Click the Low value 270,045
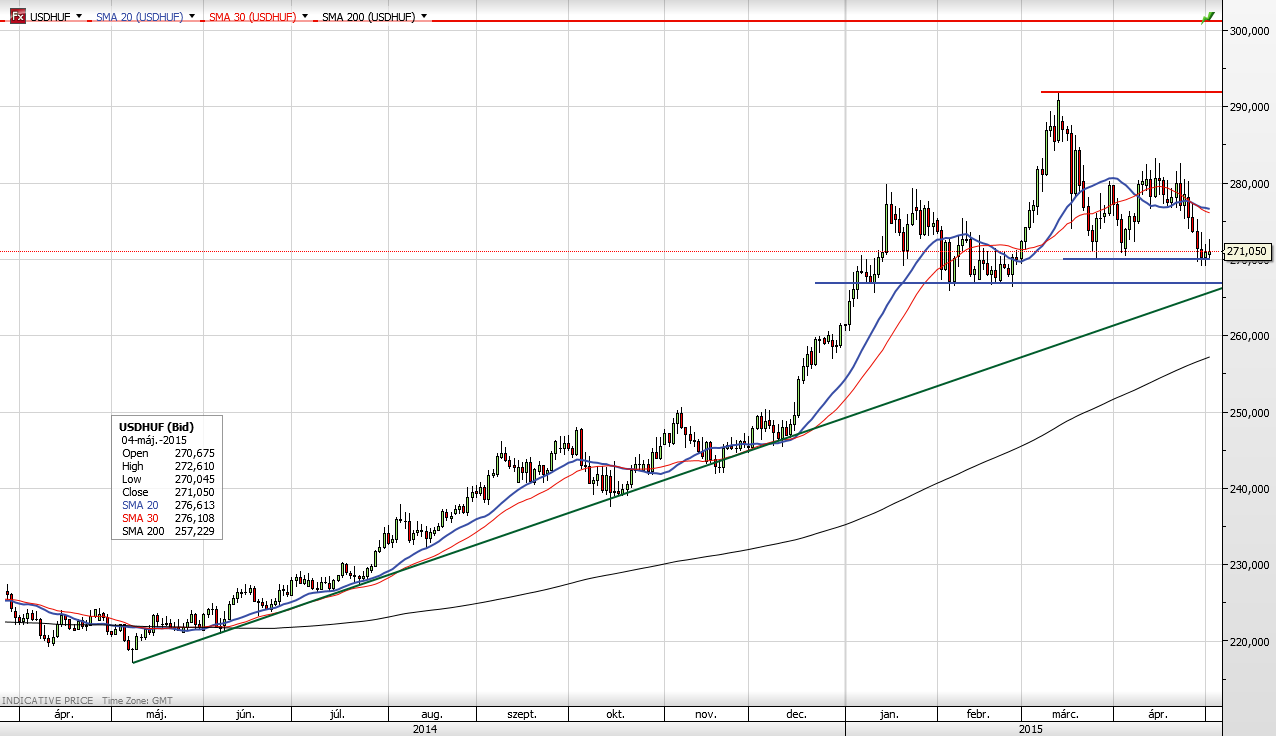 pyautogui.click(x=195, y=479)
